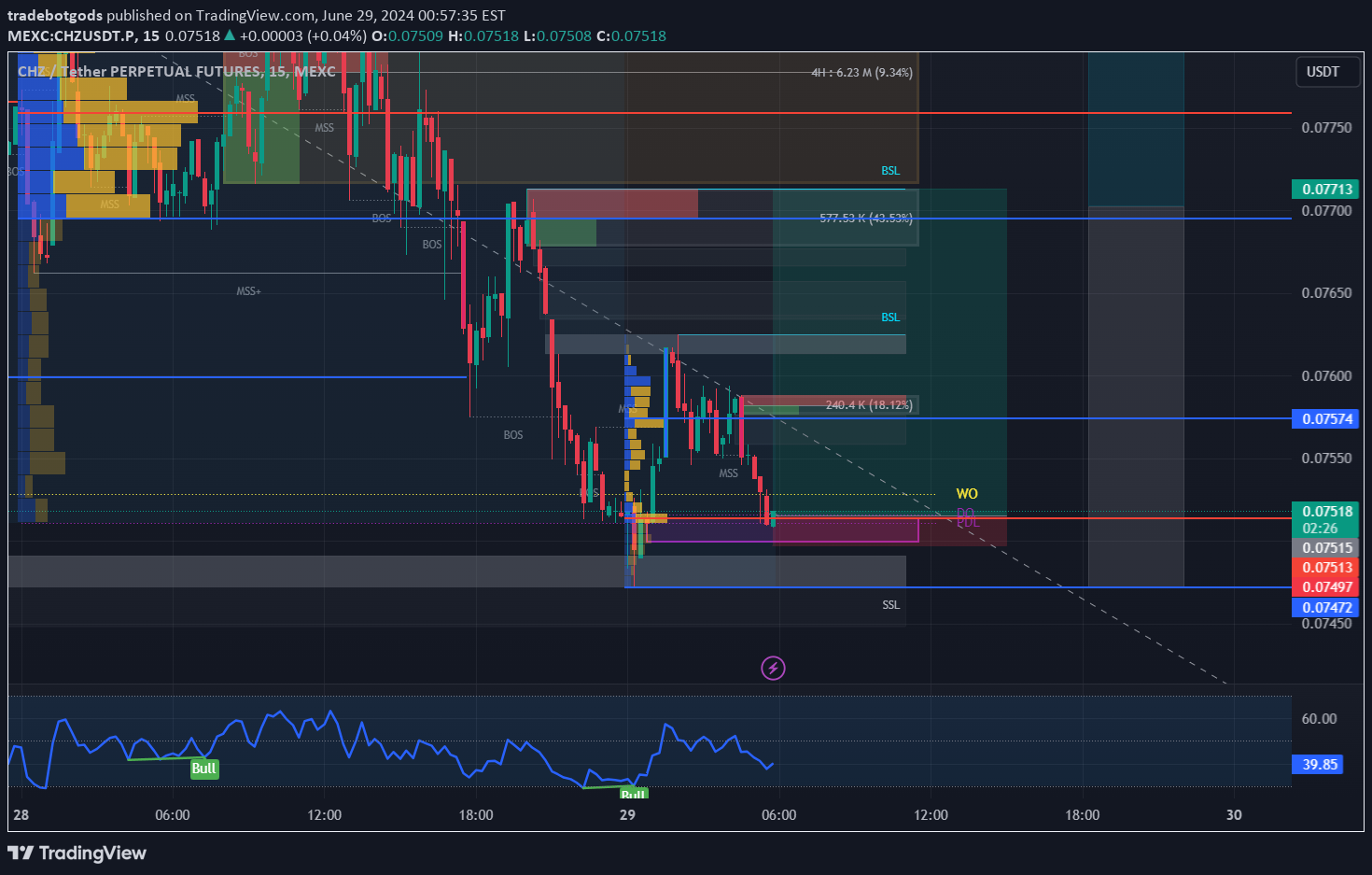Click the 02:26 candle countdown timer
Image resolution: width=1372 pixels, height=875 pixels.
[x=1322, y=528]
